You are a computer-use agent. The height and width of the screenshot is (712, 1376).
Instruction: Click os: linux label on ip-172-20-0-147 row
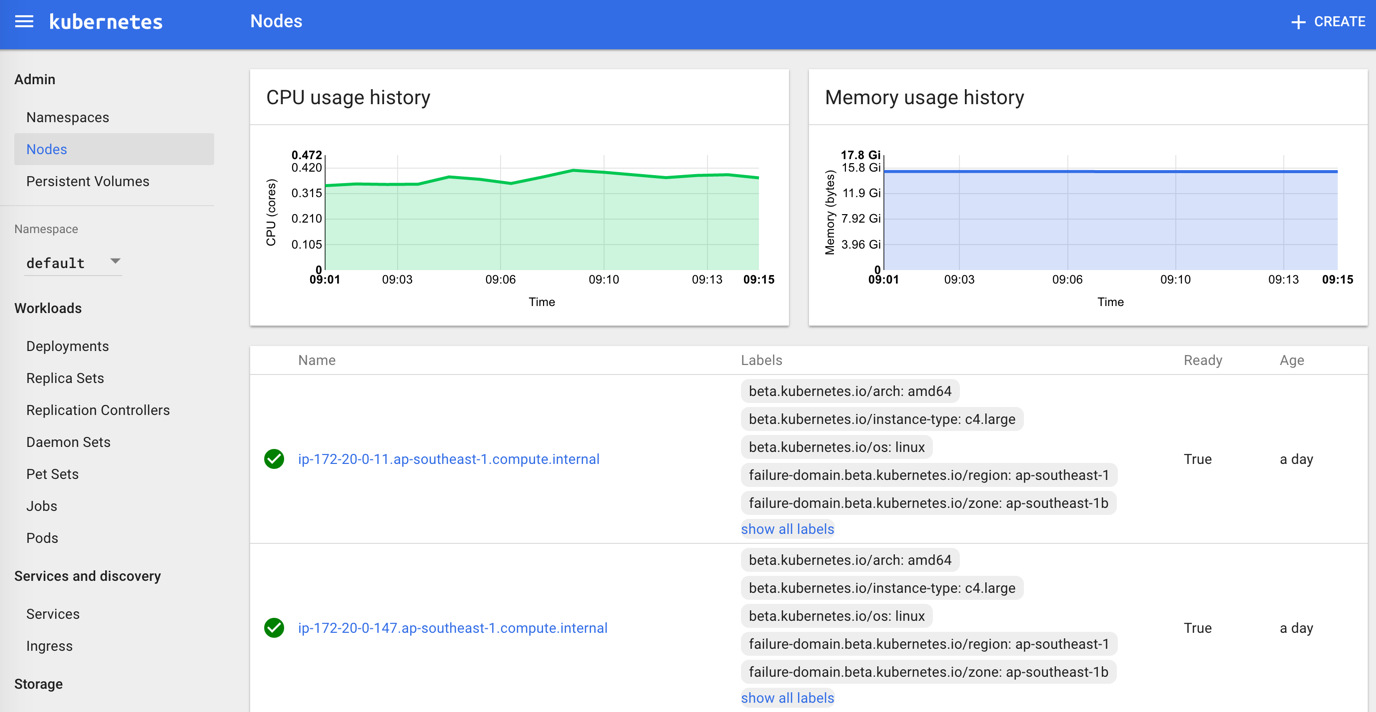837,616
